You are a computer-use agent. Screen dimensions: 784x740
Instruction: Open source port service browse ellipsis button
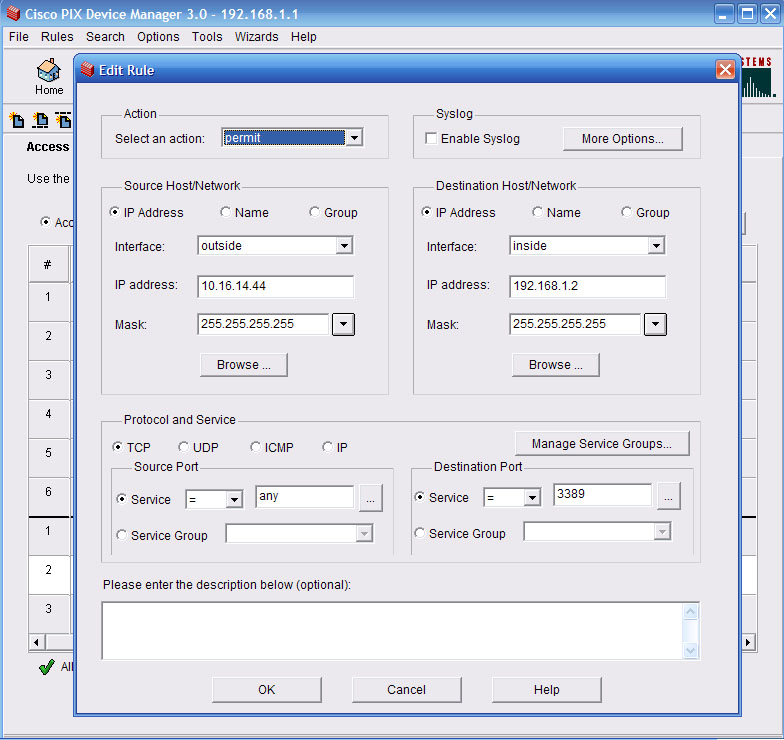(x=370, y=498)
